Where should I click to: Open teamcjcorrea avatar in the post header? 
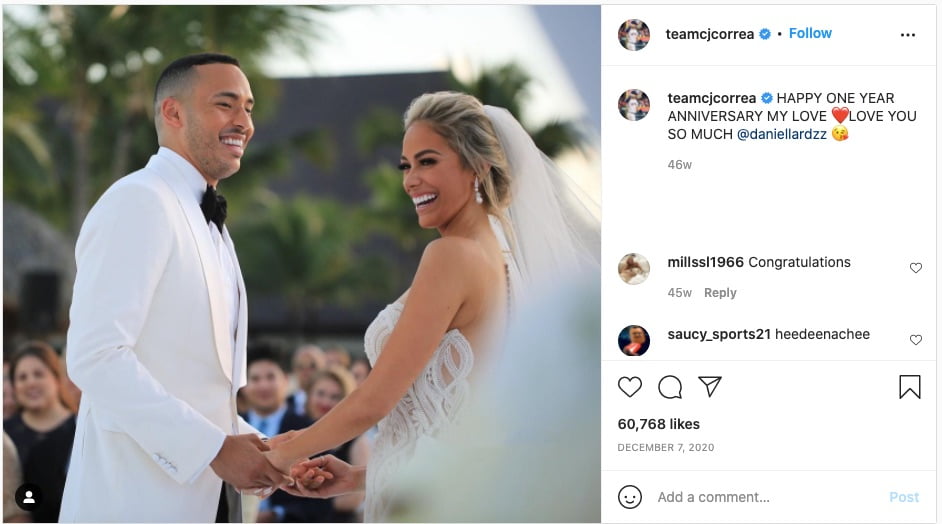click(634, 35)
